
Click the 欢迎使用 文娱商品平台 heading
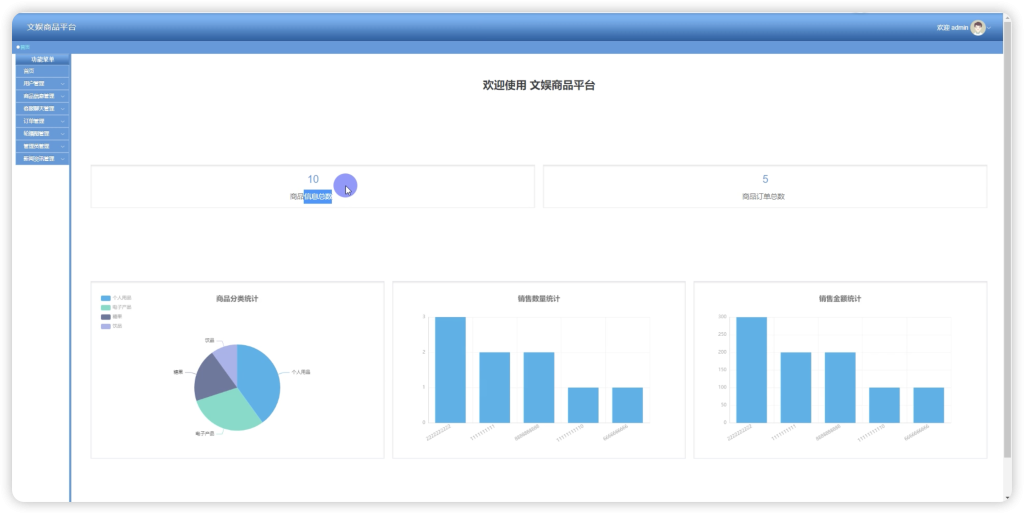(x=539, y=85)
